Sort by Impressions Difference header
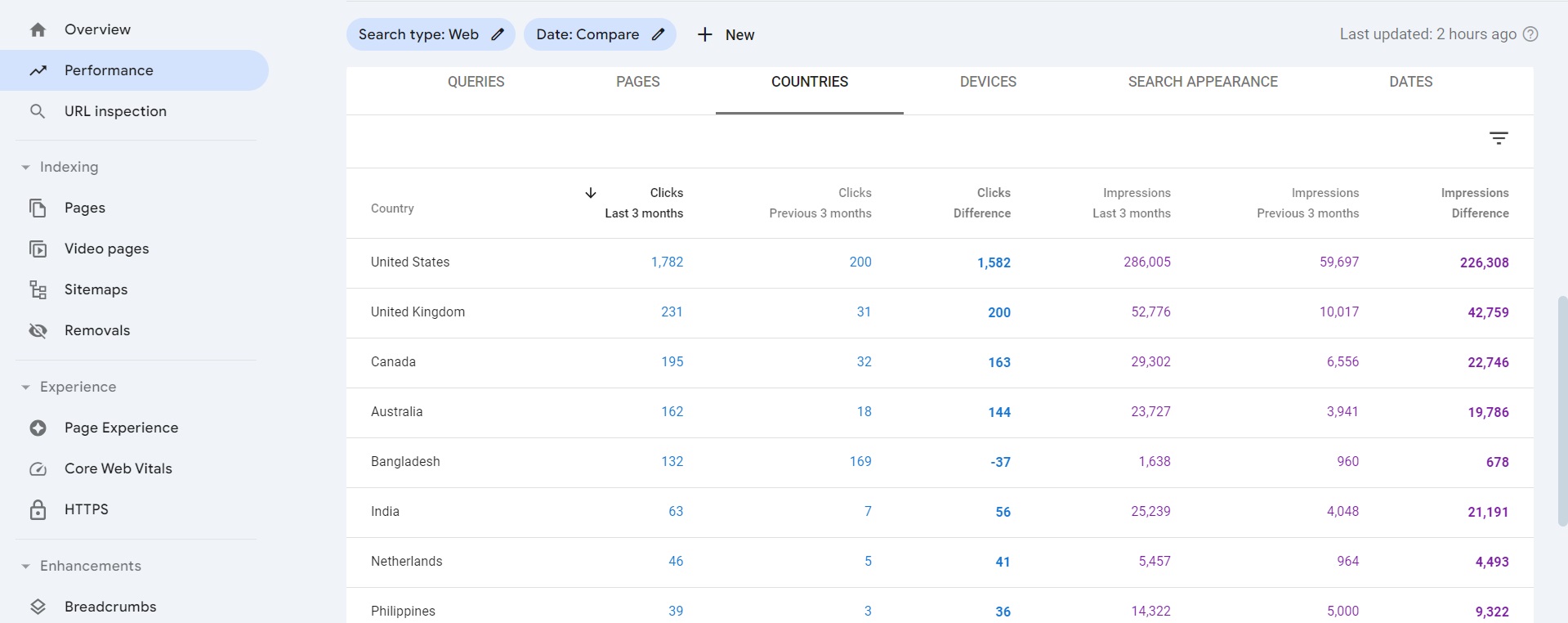 click(1475, 203)
